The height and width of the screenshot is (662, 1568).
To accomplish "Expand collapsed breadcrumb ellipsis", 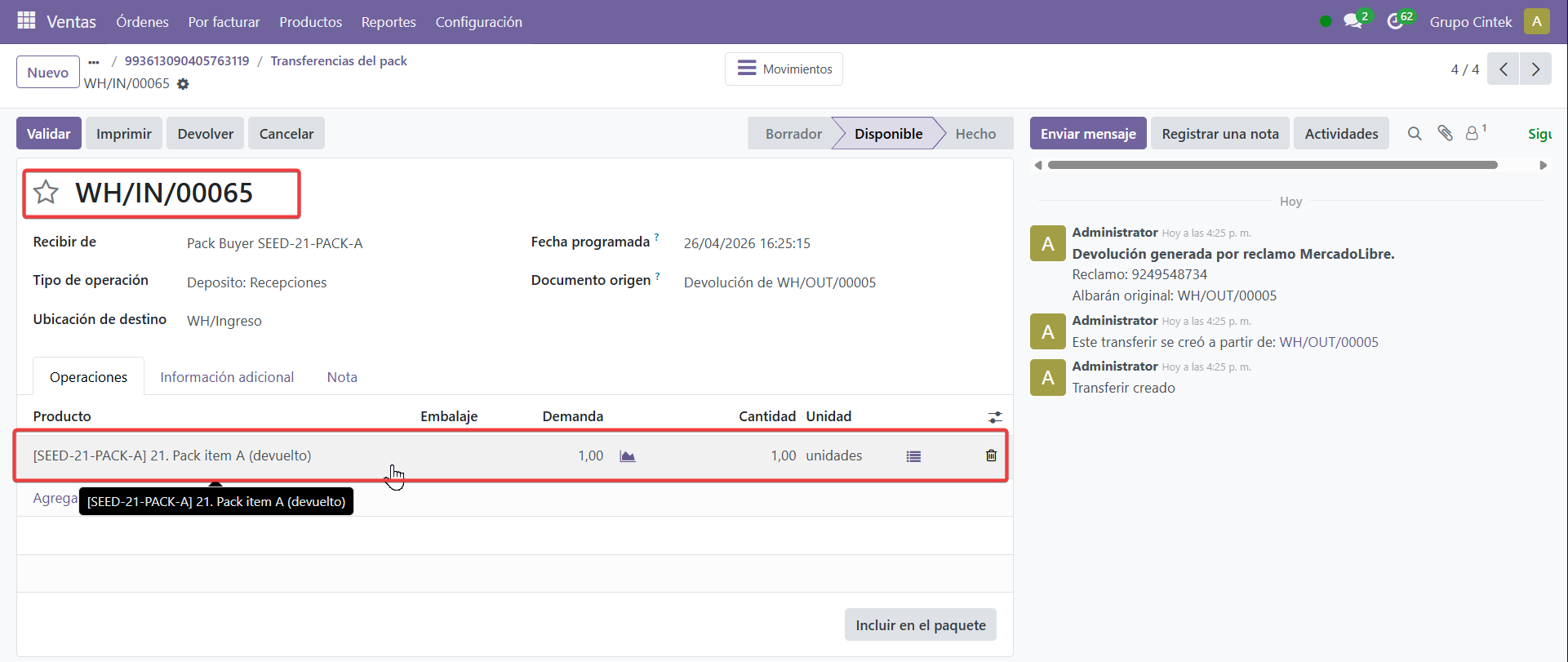I will [94, 61].
